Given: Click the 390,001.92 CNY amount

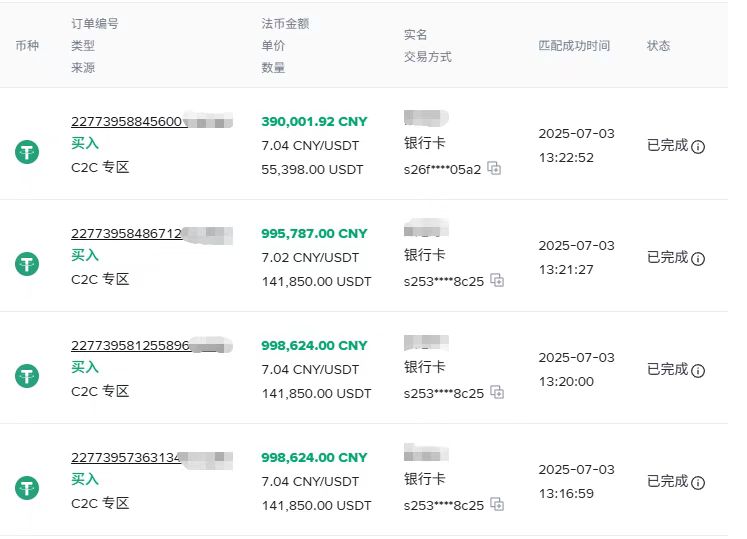Looking at the screenshot, I should coord(314,122).
